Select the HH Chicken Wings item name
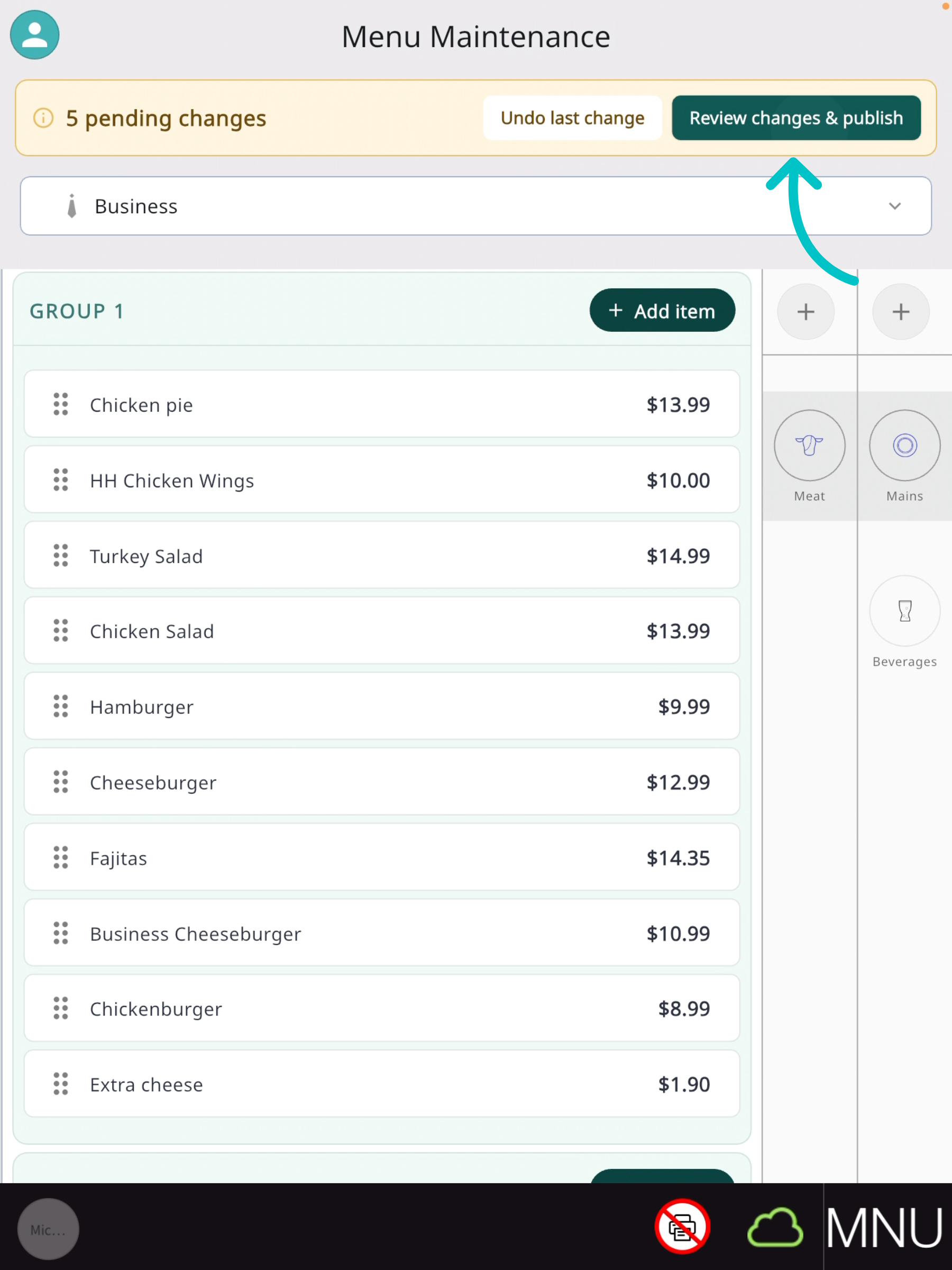Viewport: 952px width, 1270px height. coord(171,480)
